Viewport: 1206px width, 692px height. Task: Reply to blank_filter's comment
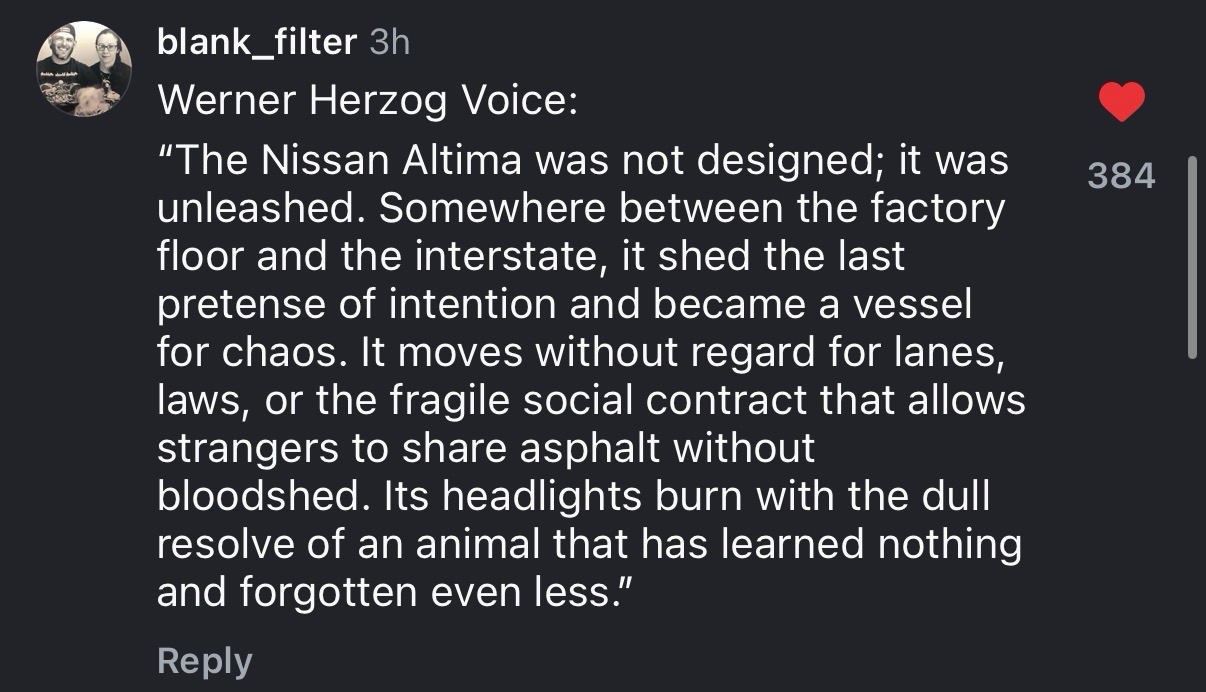(x=205, y=661)
